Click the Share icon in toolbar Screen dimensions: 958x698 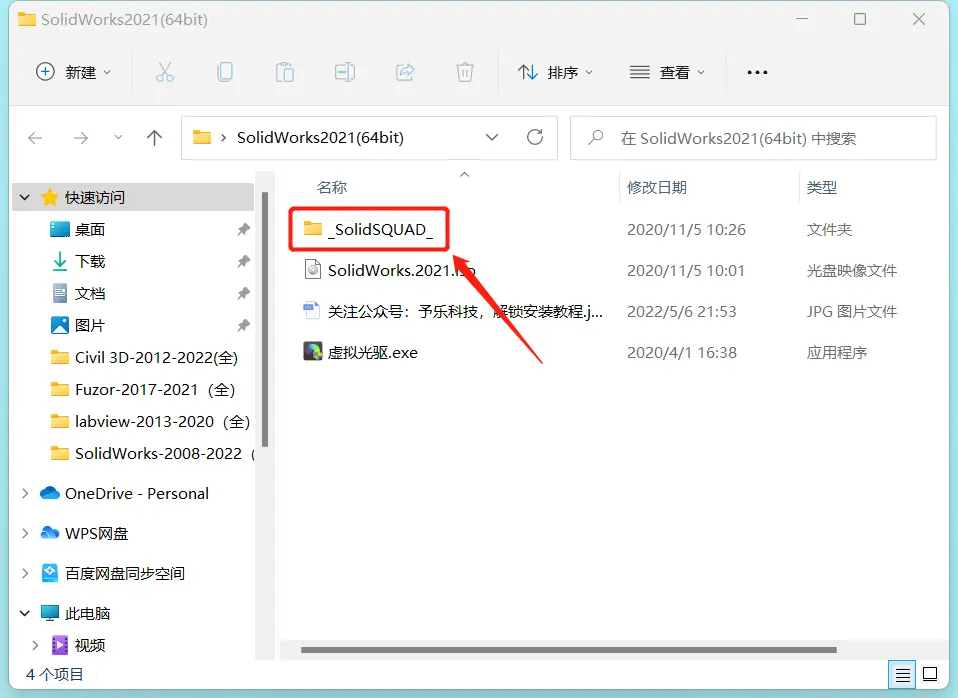(405, 72)
